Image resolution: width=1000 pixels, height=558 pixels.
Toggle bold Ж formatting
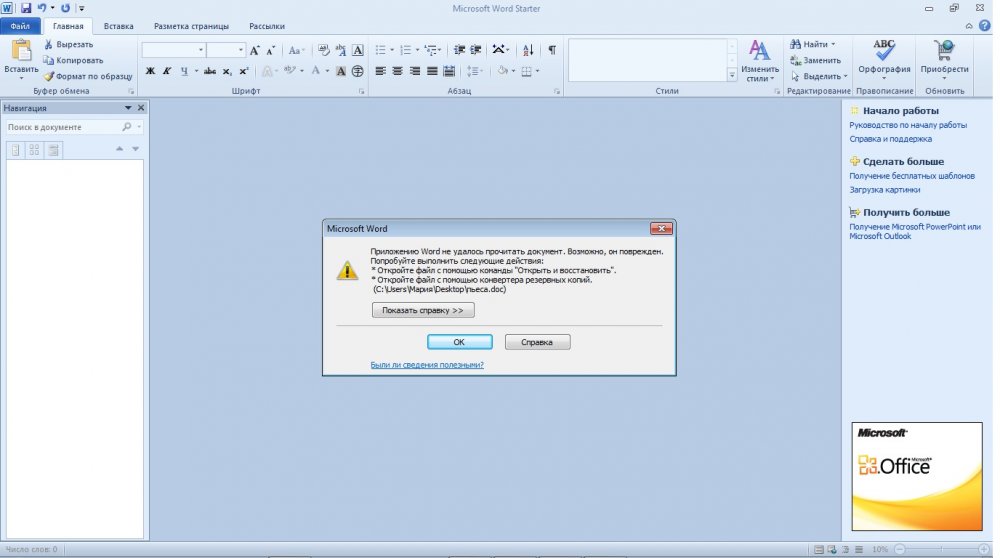(x=151, y=71)
